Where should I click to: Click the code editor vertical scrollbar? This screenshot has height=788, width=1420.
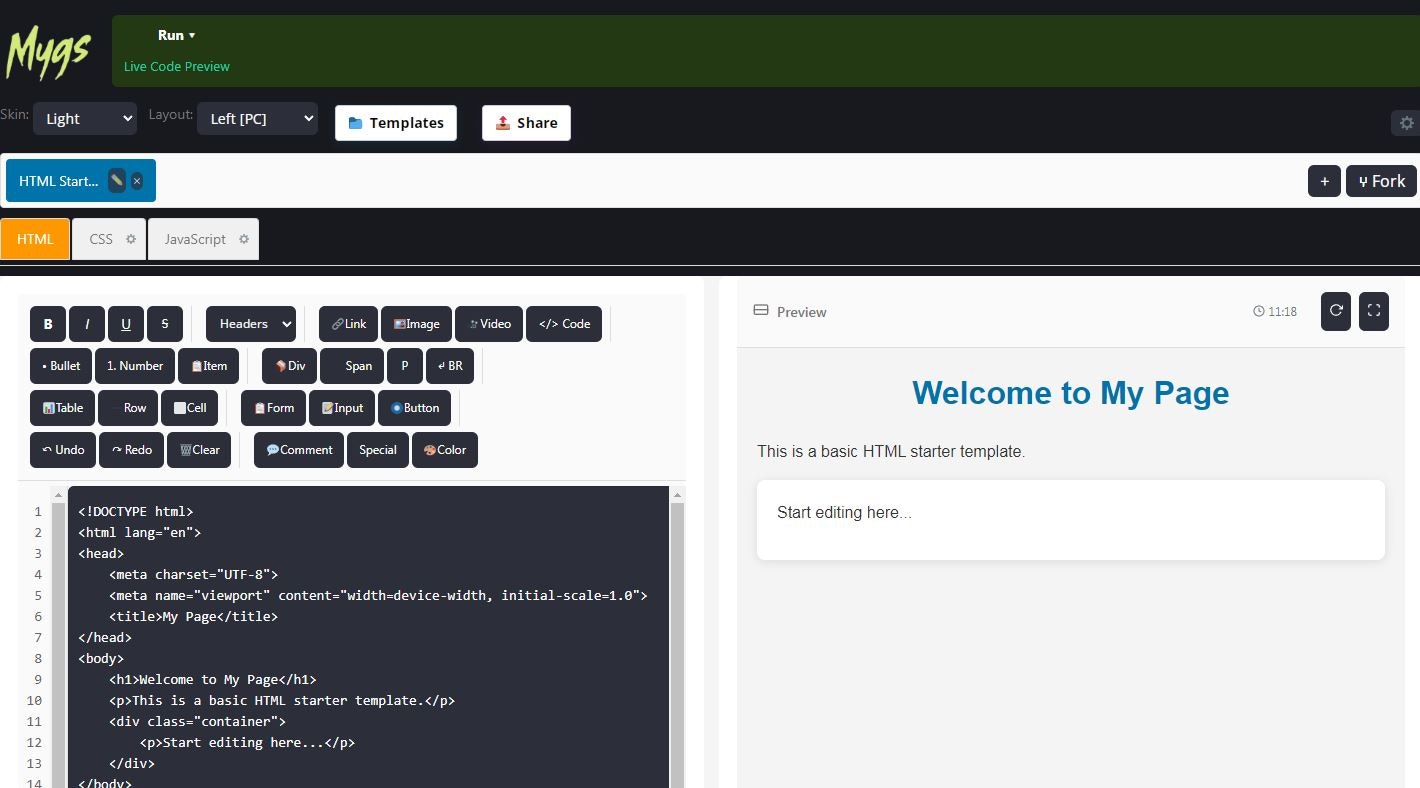coord(677,645)
